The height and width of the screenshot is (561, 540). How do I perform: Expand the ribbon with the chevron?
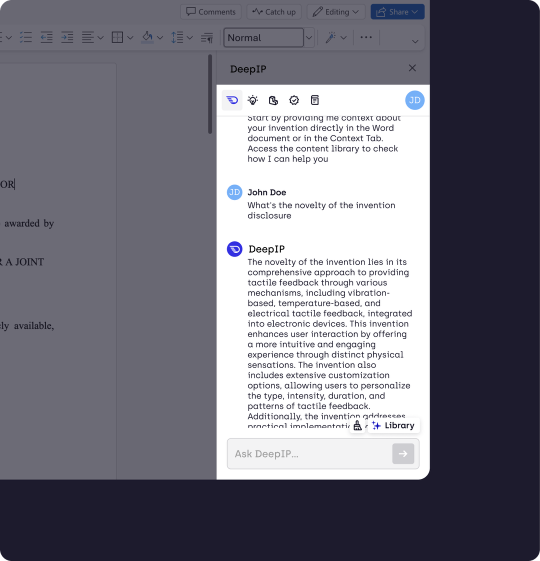[x=415, y=42]
